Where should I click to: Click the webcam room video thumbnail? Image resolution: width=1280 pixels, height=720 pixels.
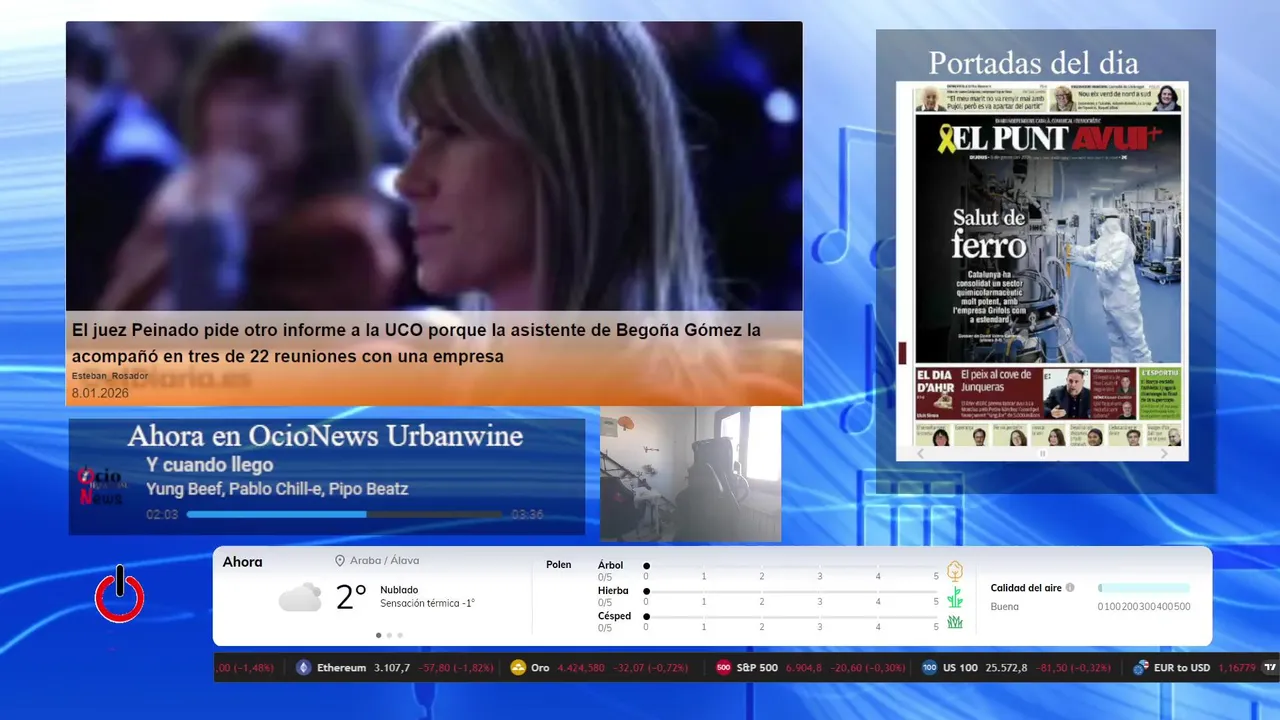[690, 474]
